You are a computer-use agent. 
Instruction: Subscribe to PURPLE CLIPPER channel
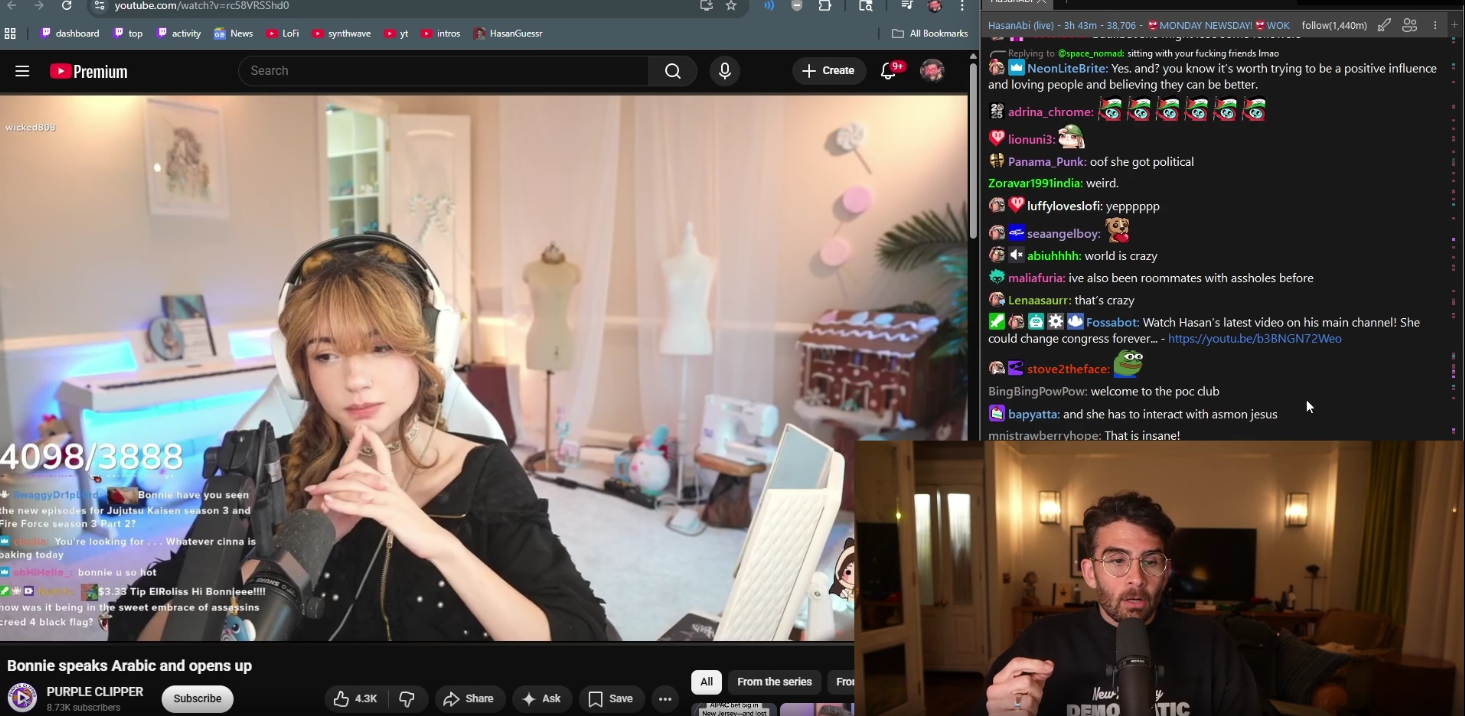pos(198,699)
